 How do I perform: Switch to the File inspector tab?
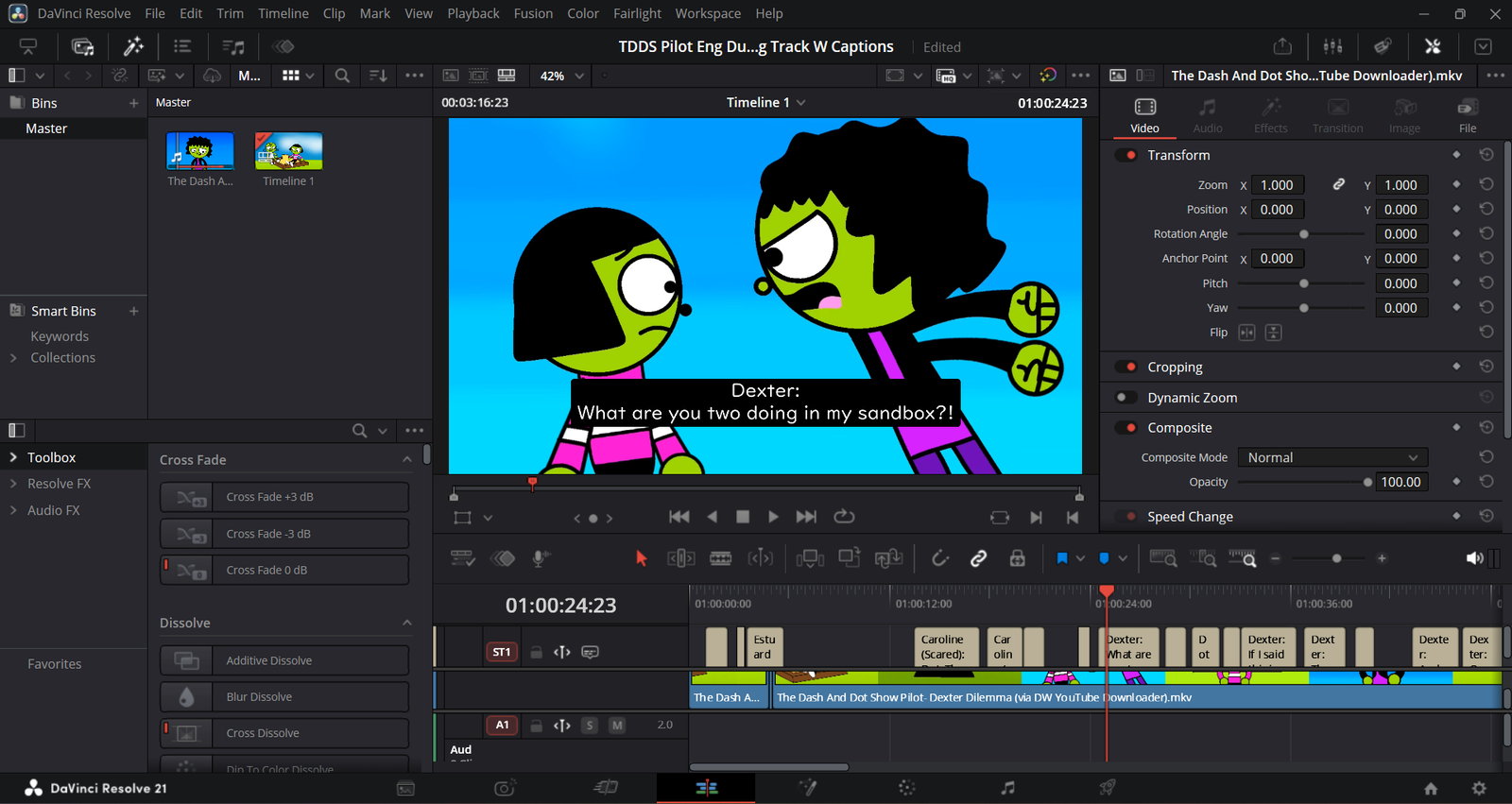(x=1468, y=116)
